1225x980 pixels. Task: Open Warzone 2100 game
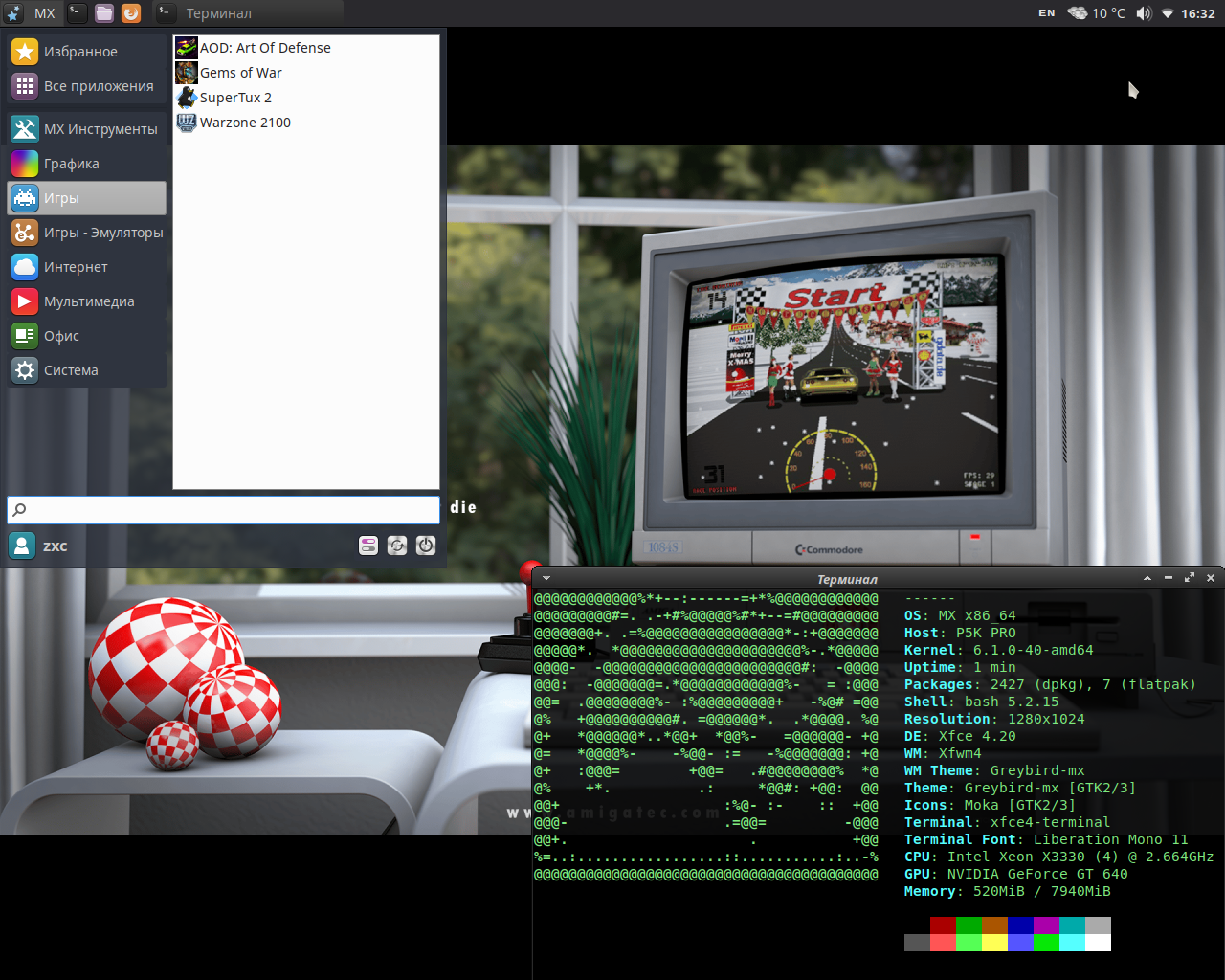(x=244, y=122)
